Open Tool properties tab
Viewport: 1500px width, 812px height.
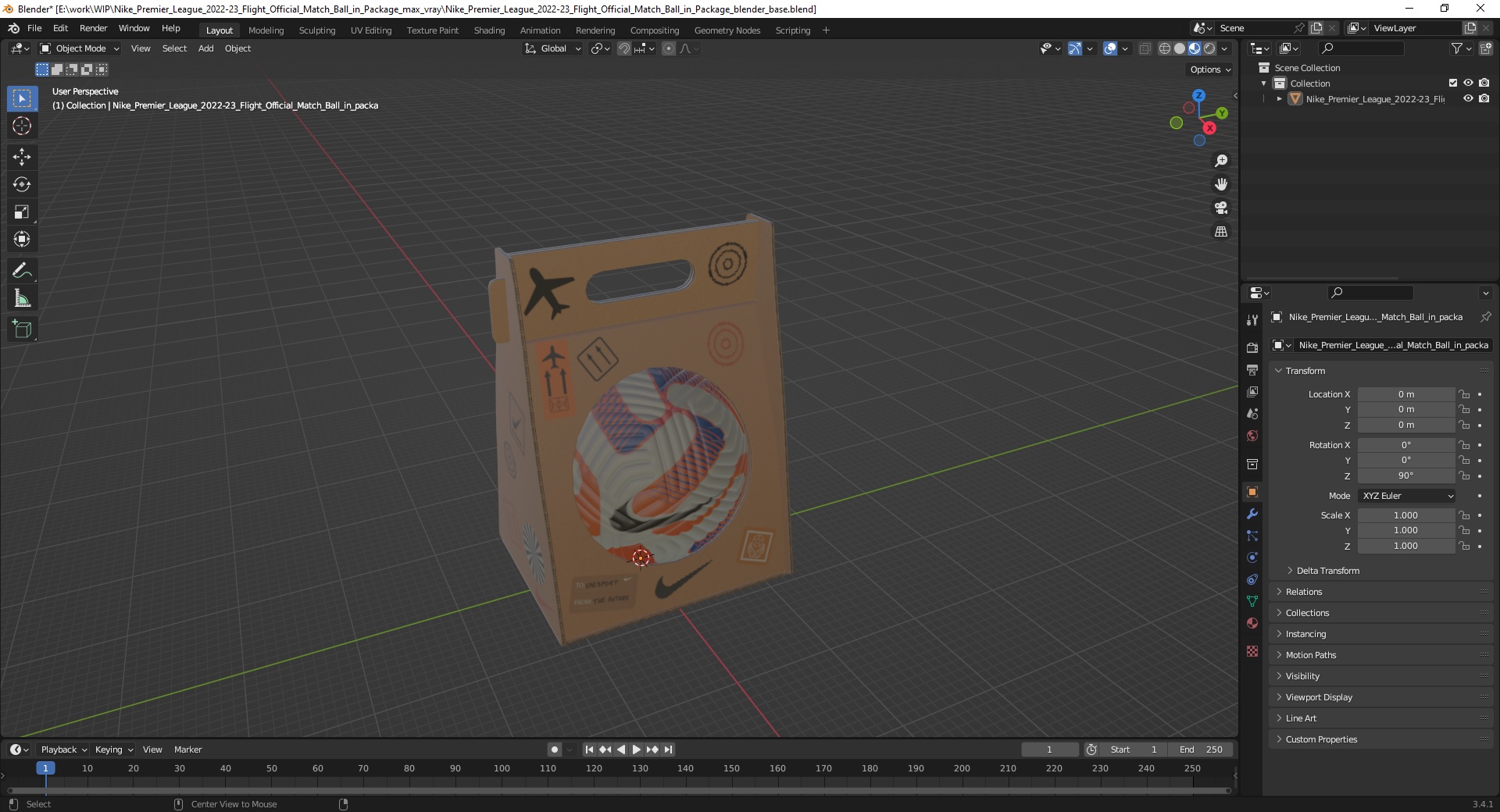pyautogui.click(x=1252, y=320)
